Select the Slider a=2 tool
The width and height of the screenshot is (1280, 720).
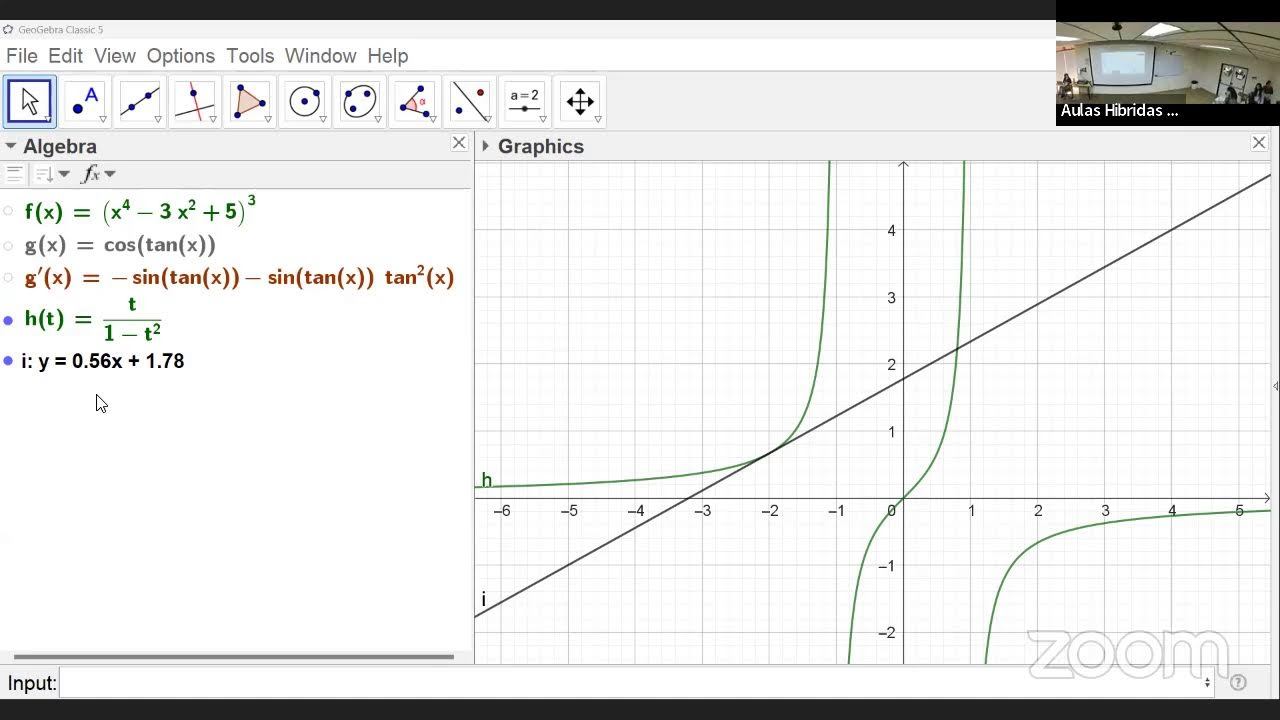[x=525, y=101]
